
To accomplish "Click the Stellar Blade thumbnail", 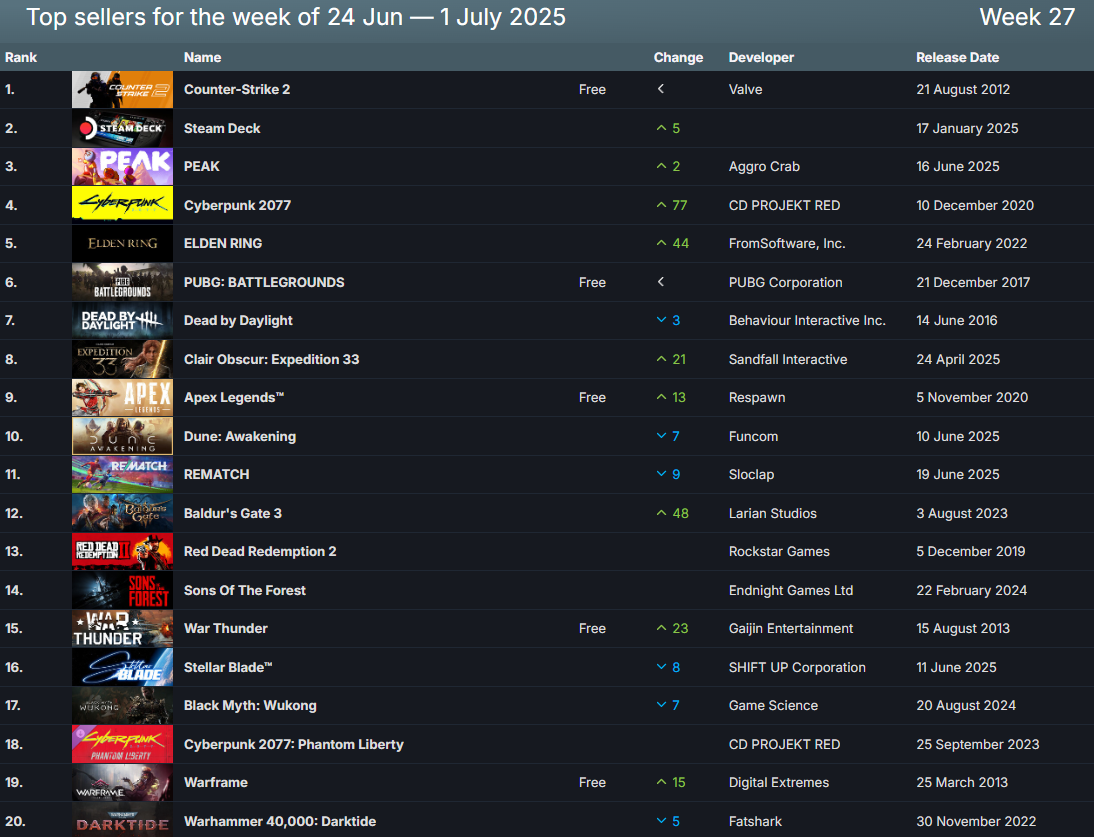I will [122, 668].
